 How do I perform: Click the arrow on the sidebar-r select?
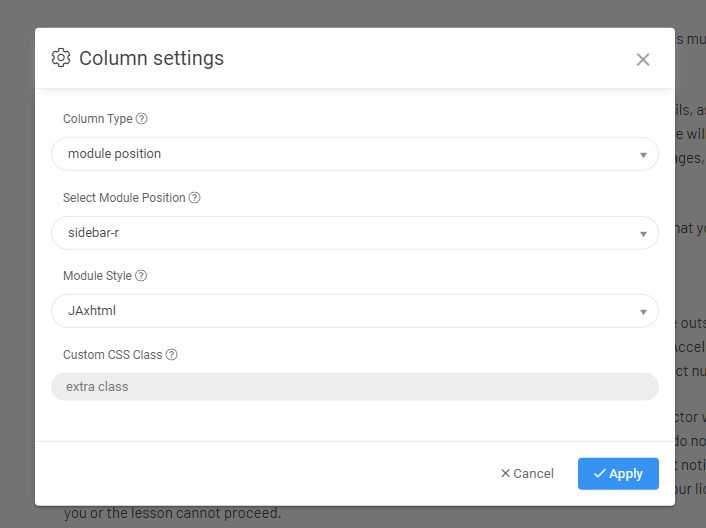pyautogui.click(x=643, y=234)
